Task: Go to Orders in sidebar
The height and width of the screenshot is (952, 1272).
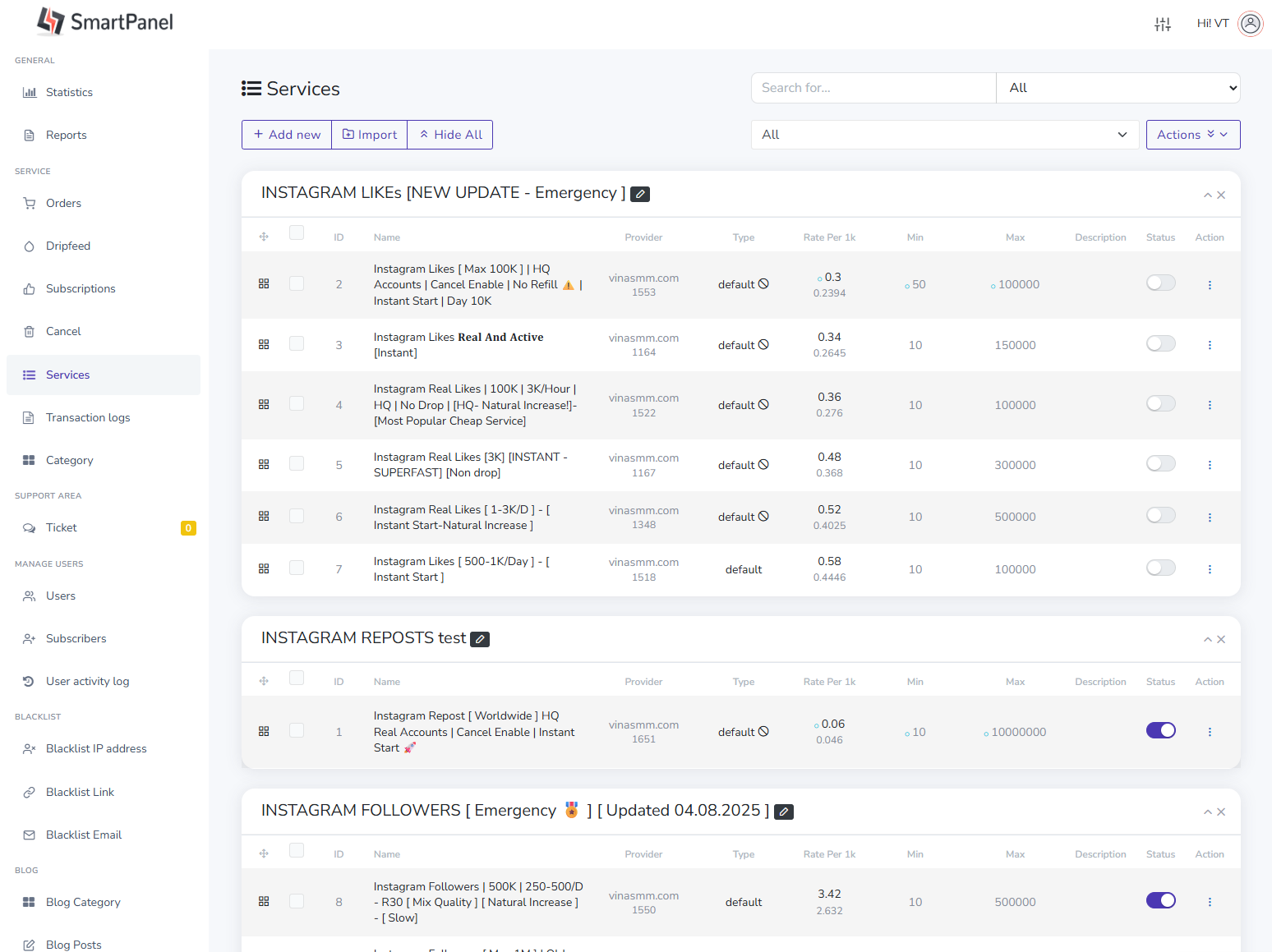Action: click(x=63, y=203)
